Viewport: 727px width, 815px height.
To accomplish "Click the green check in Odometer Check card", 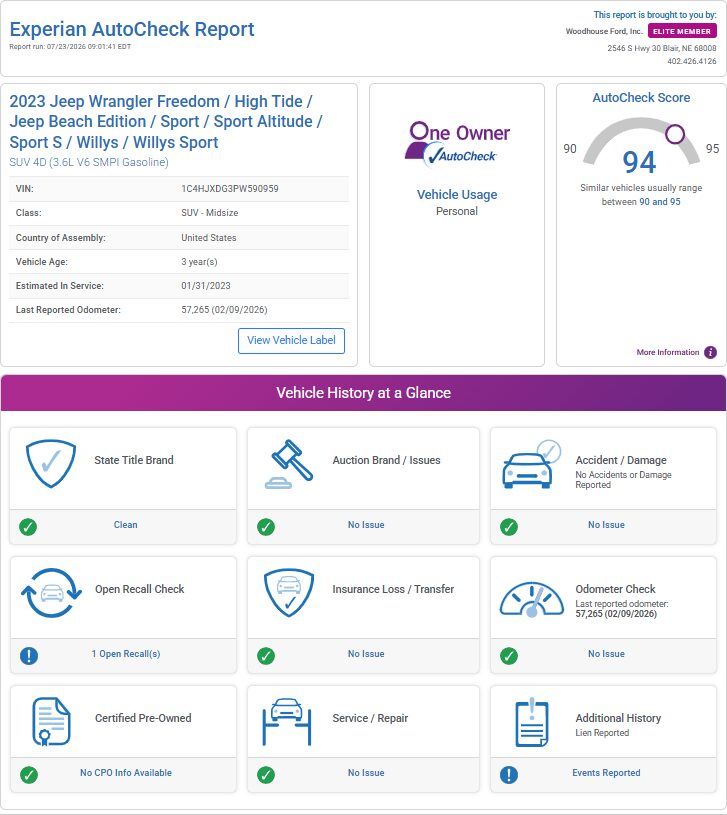I will pyautogui.click(x=509, y=655).
